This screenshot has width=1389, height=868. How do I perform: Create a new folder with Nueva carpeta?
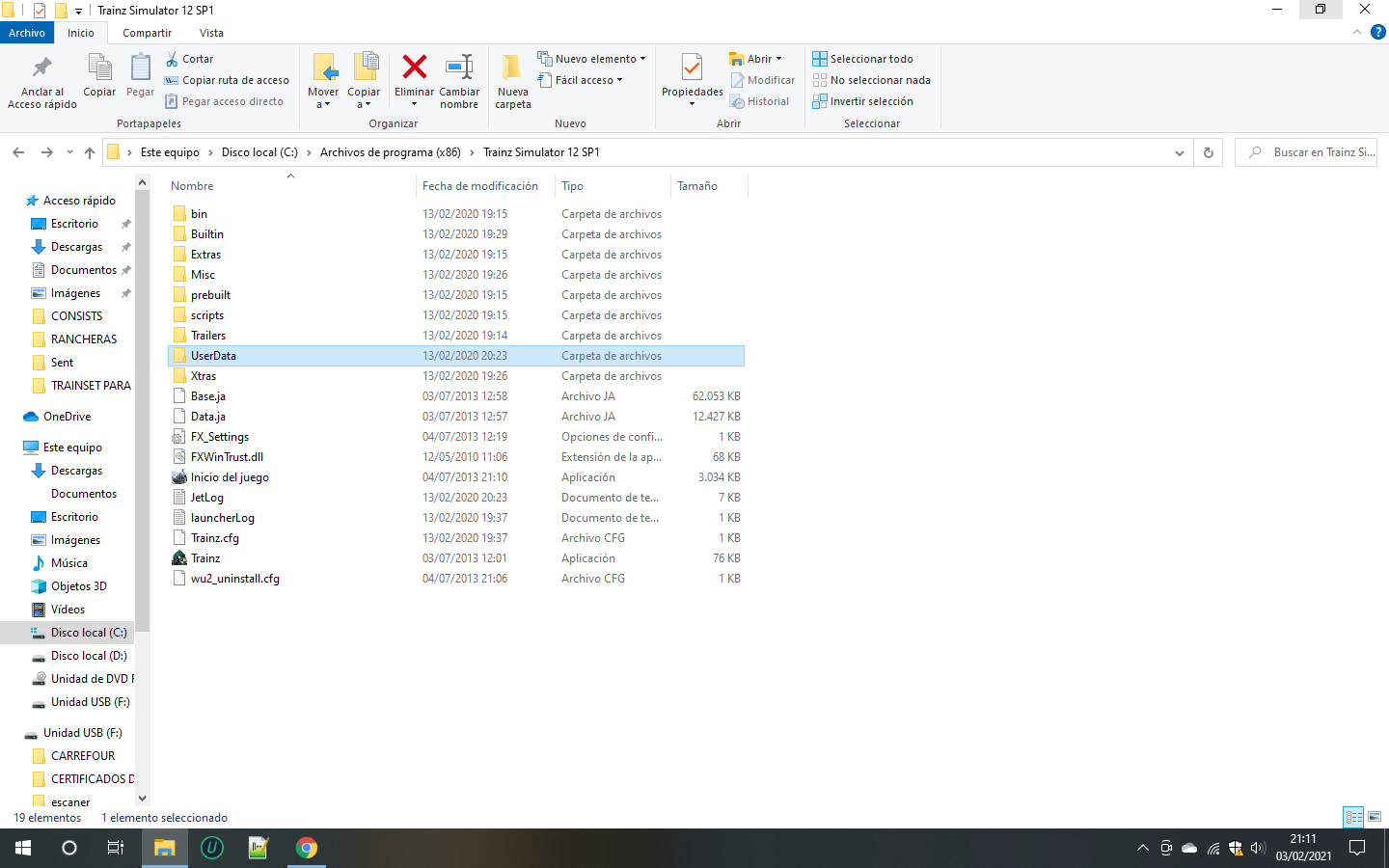click(512, 69)
